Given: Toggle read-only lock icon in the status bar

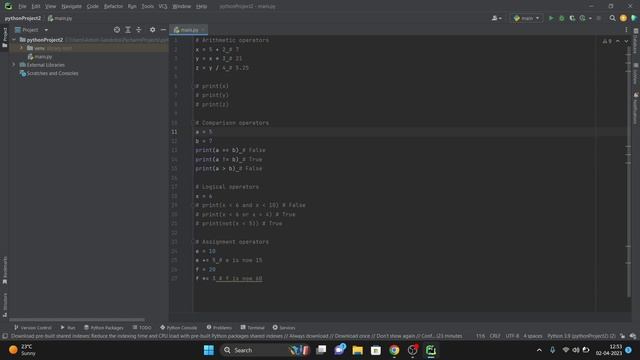Looking at the screenshot, I should point(622,336).
